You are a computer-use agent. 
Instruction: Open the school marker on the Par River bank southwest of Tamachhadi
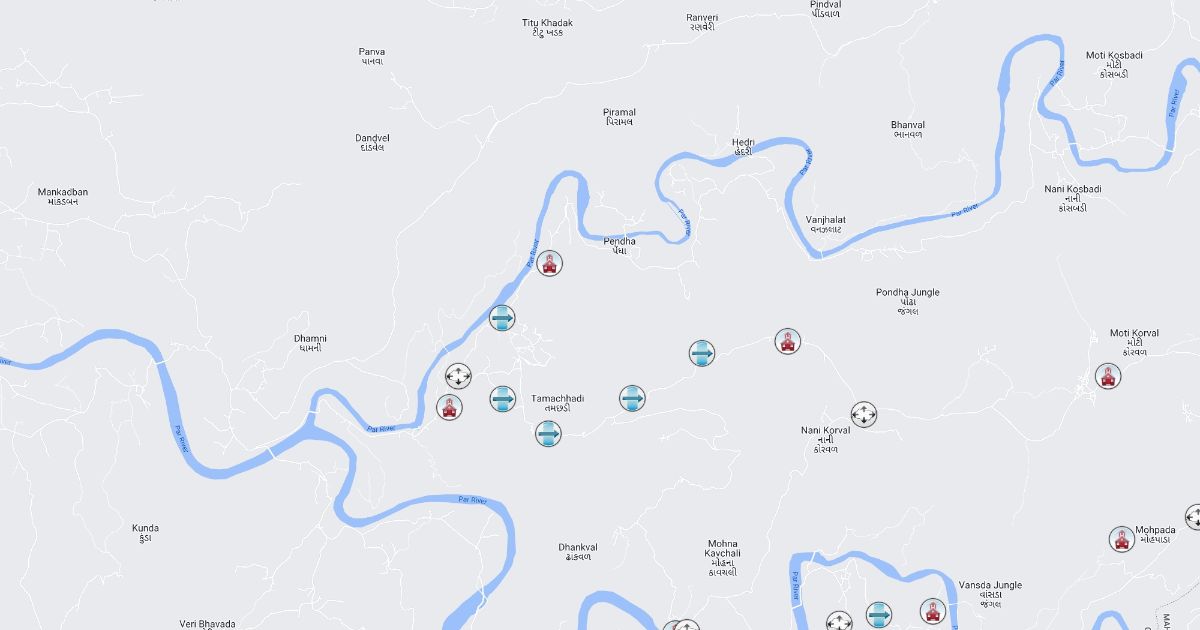tap(450, 407)
